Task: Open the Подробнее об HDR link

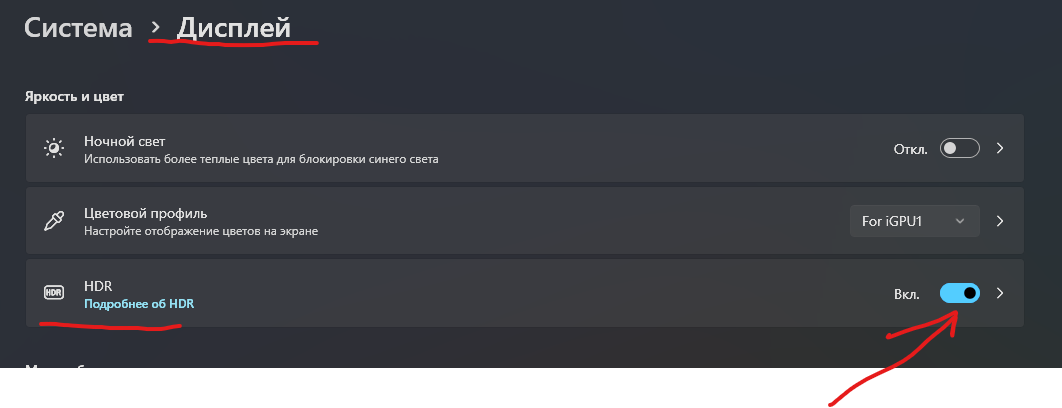Action: click(139, 304)
